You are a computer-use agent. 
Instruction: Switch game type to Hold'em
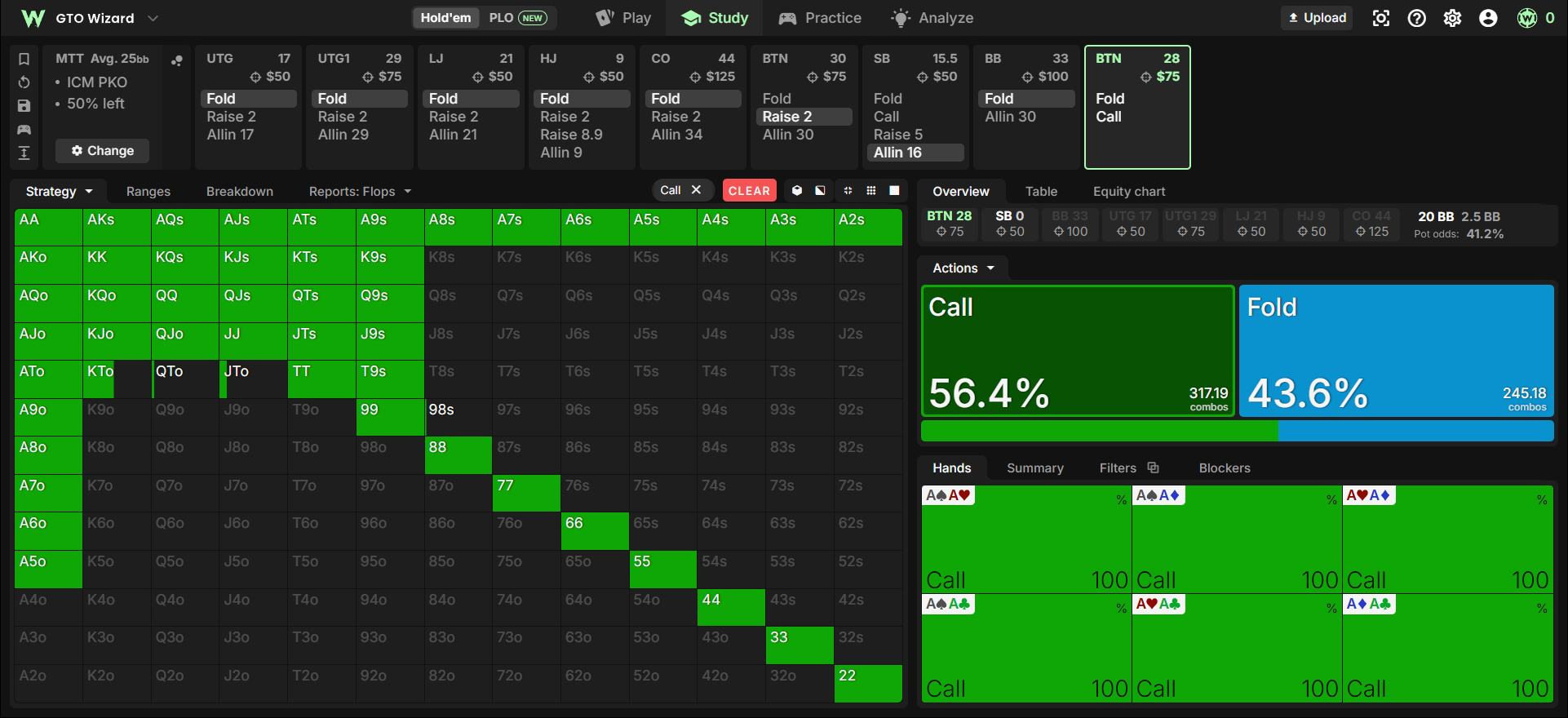pyautogui.click(x=445, y=18)
